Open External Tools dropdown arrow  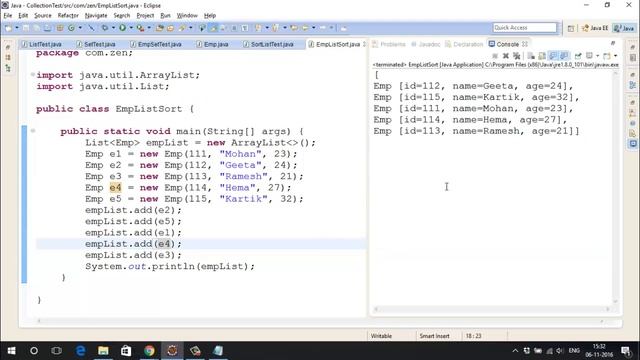149,28
